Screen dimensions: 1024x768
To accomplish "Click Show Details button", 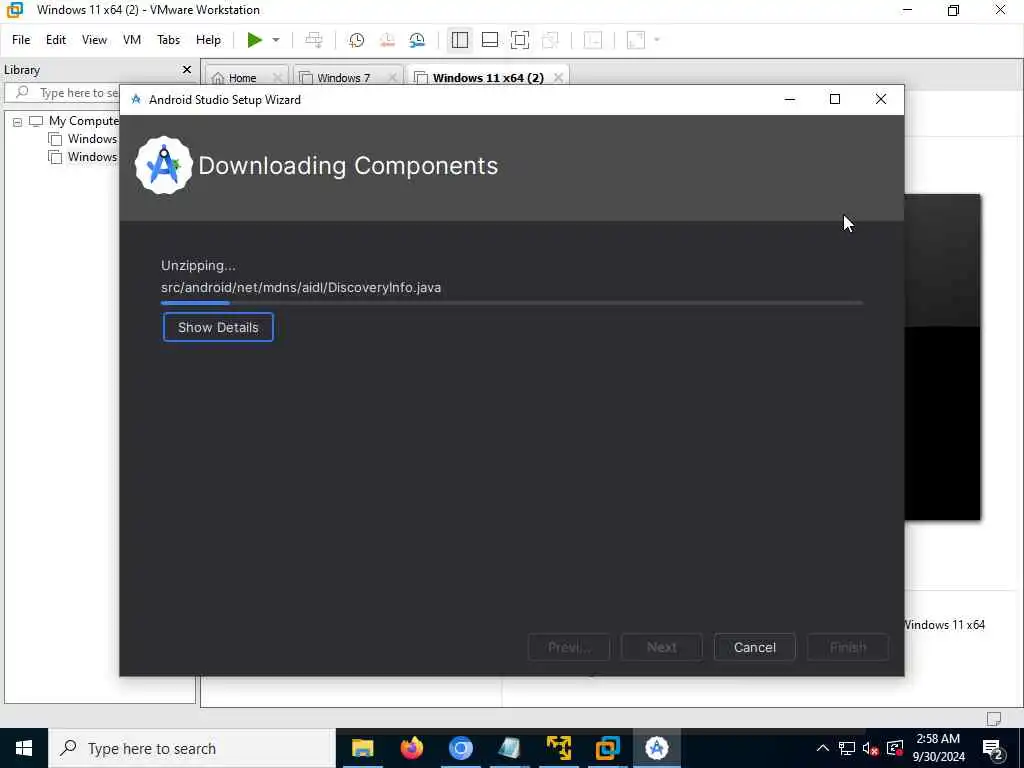I will tap(218, 327).
